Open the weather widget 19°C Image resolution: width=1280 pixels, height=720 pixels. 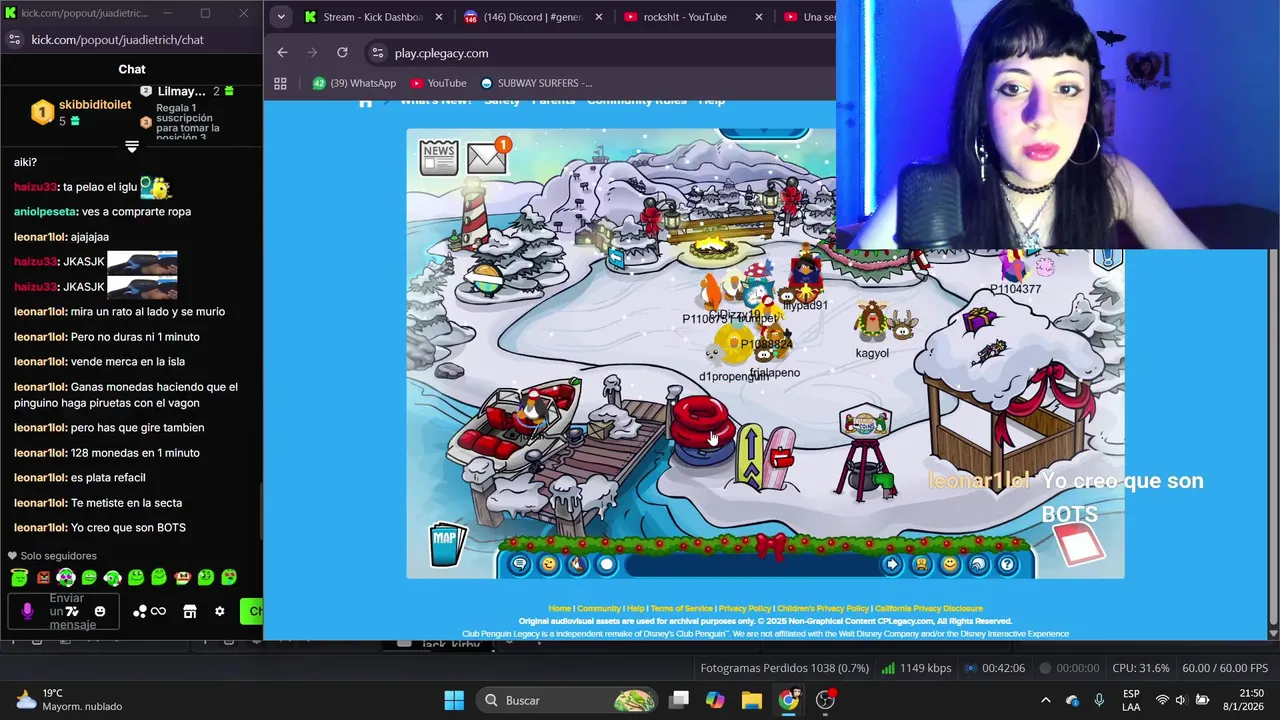68,700
